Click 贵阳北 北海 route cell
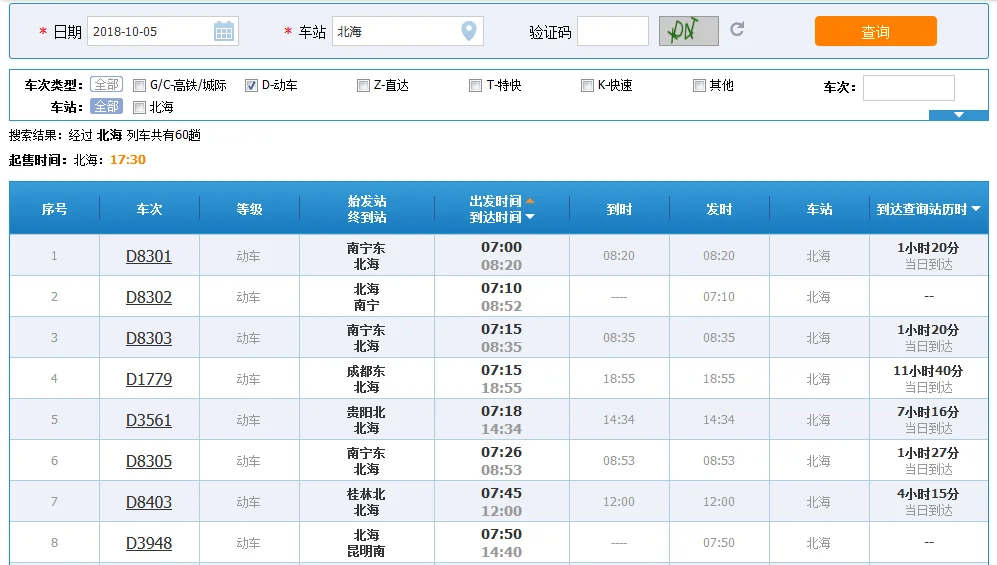This screenshot has height=565, width=997. pyautogui.click(x=366, y=420)
